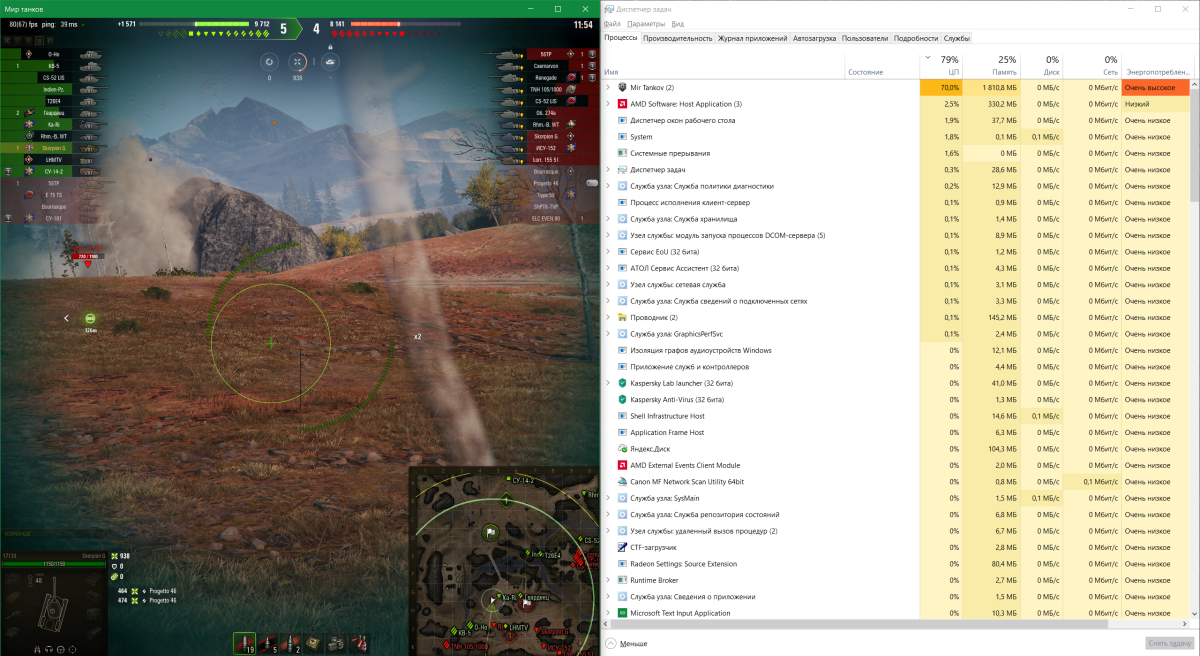Use the fire extinguisher consumable in game
This screenshot has width=1200, height=656.
361,643
